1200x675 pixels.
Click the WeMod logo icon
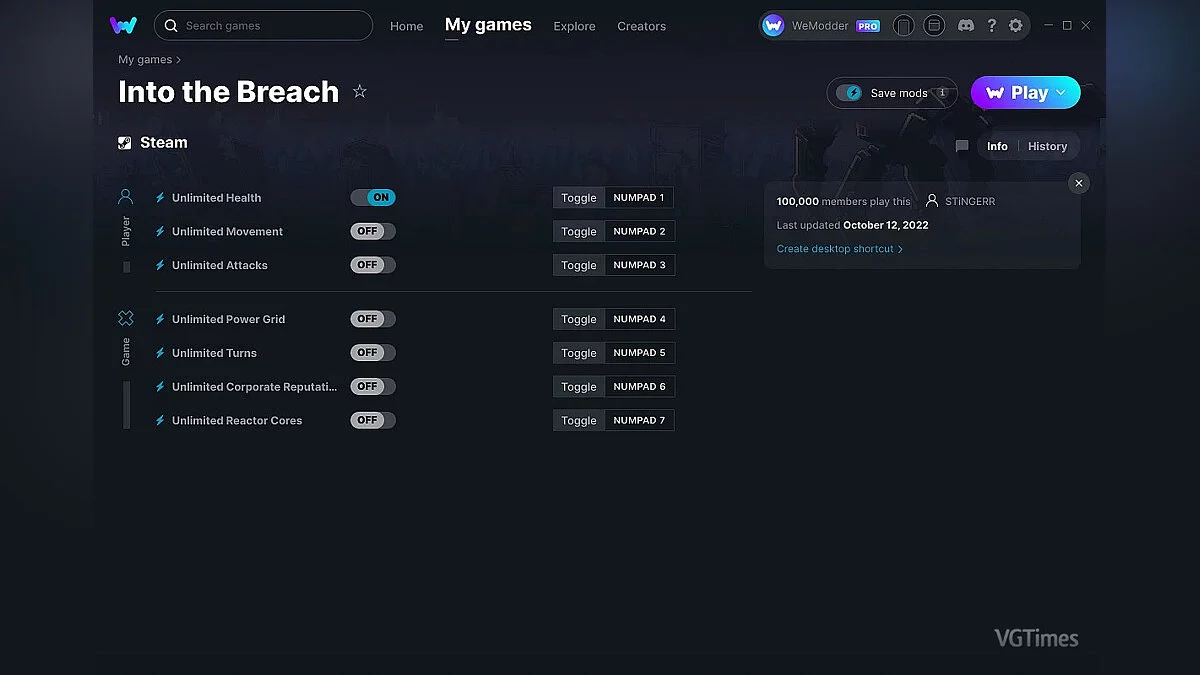(x=124, y=25)
